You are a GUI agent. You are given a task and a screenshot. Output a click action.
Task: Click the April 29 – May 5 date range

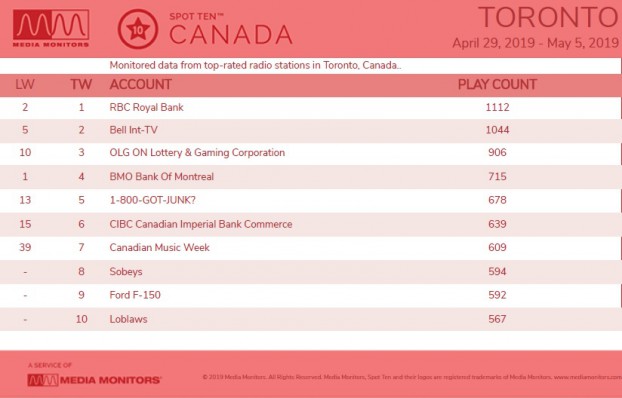pyautogui.click(x=536, y=43)
